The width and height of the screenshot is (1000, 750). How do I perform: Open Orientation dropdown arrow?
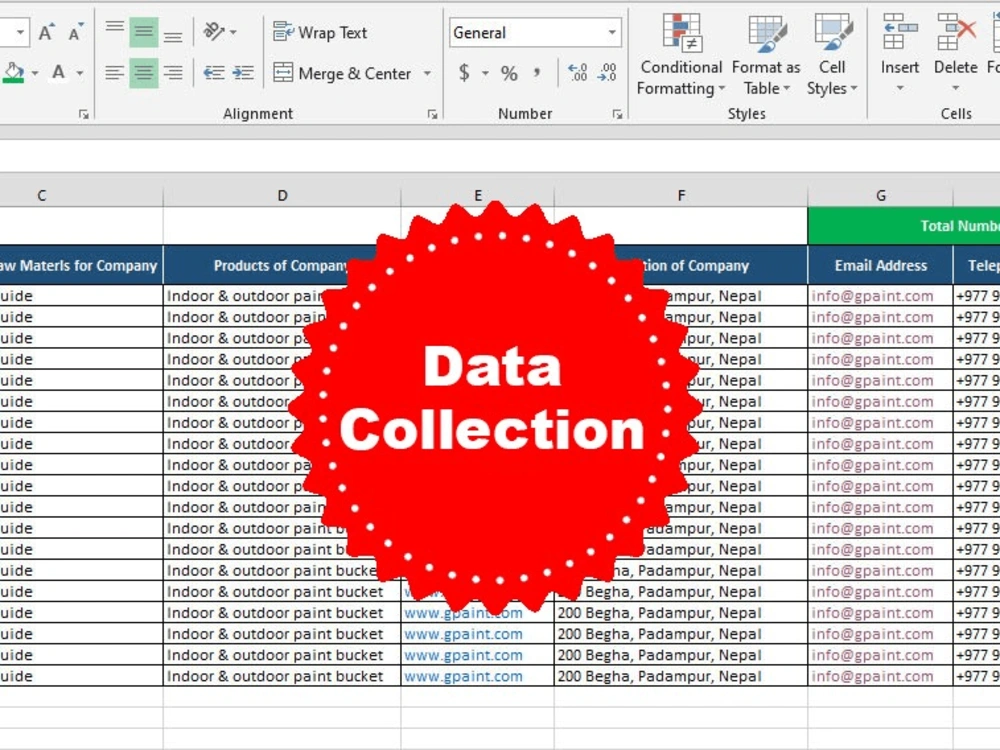point(233,32)
